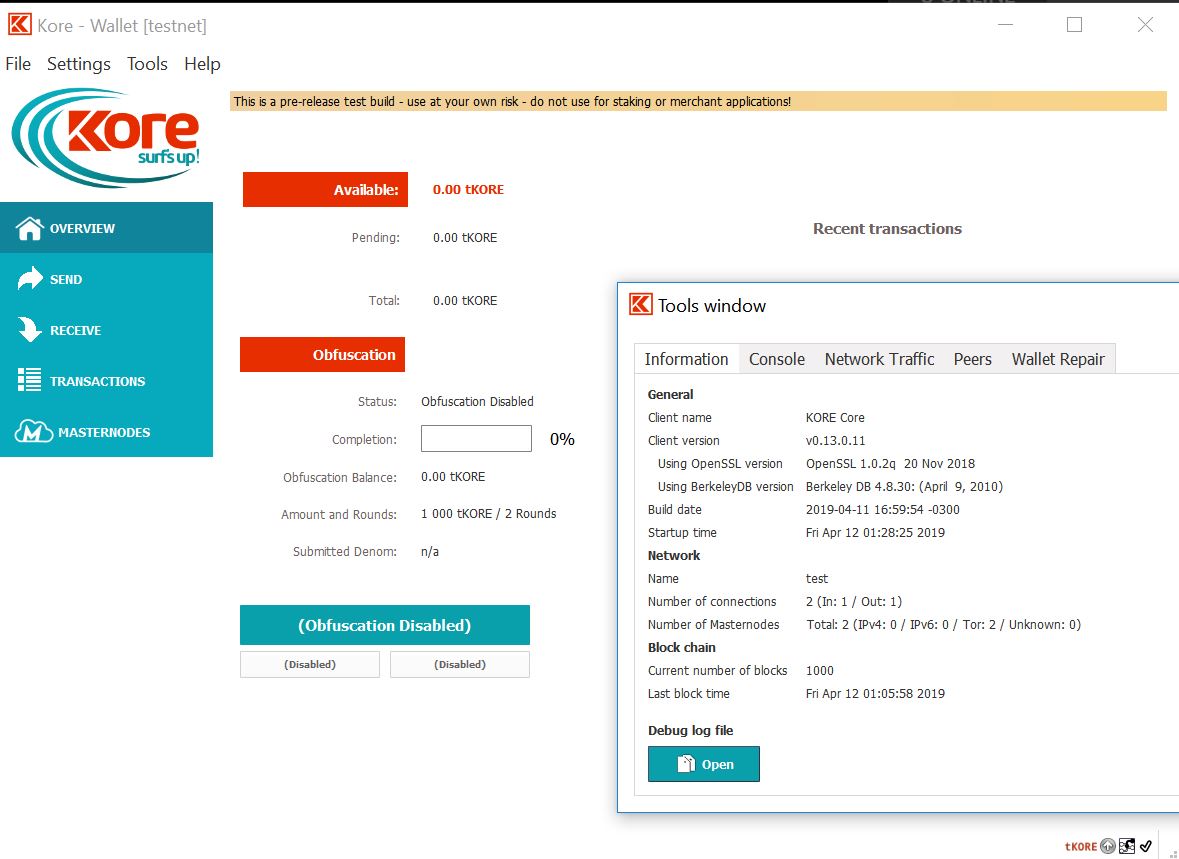
Task: Click the client version v0.13.0.11
Action: click(835, 441)
